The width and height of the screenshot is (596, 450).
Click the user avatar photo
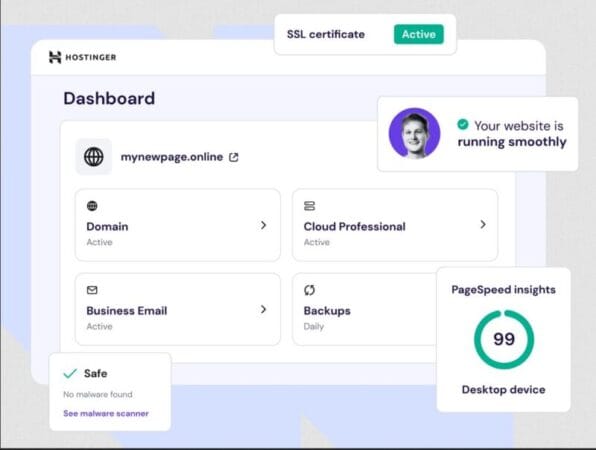tap(414, 133)
